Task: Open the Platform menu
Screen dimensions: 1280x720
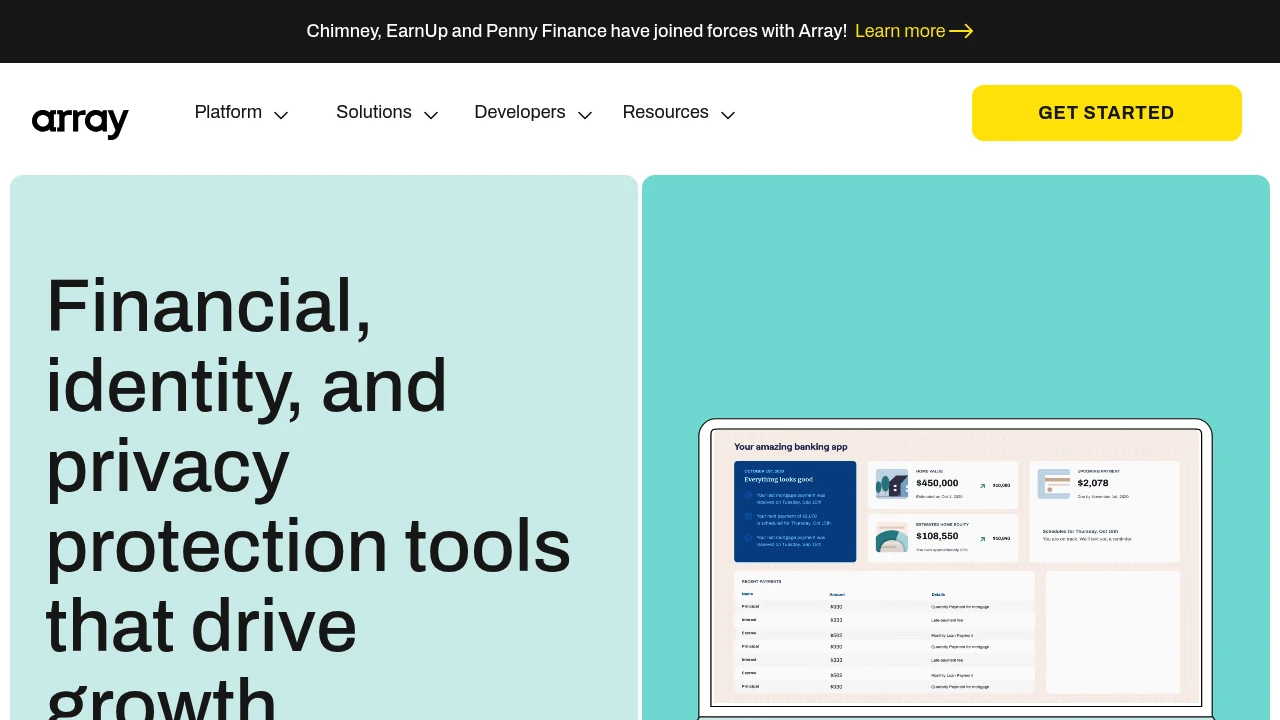Action: point(228,112)
